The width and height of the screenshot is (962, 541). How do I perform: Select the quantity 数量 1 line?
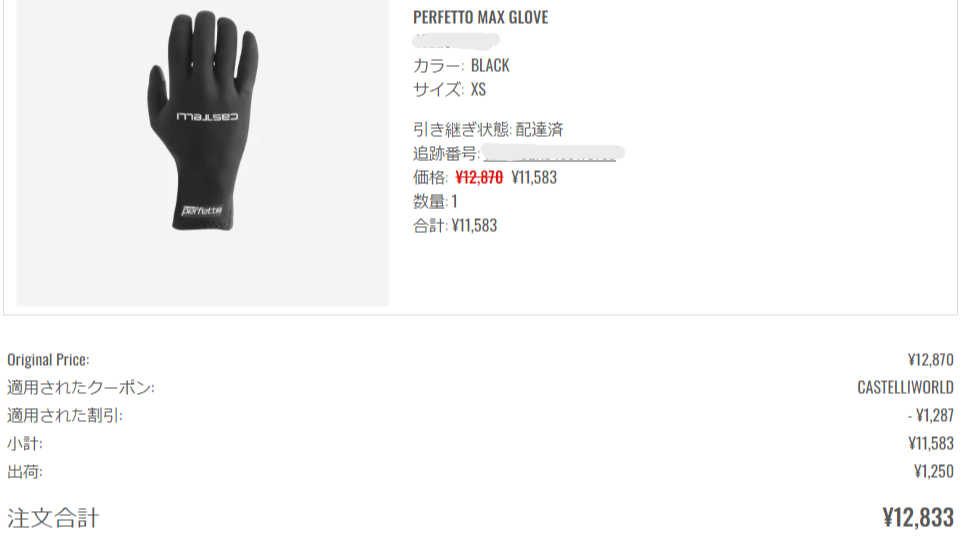435,201
